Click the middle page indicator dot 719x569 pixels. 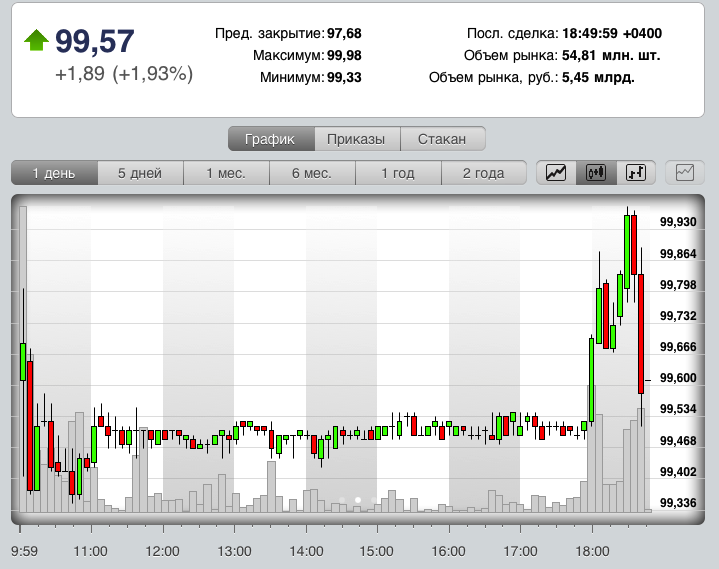click(x=358, y=500)
